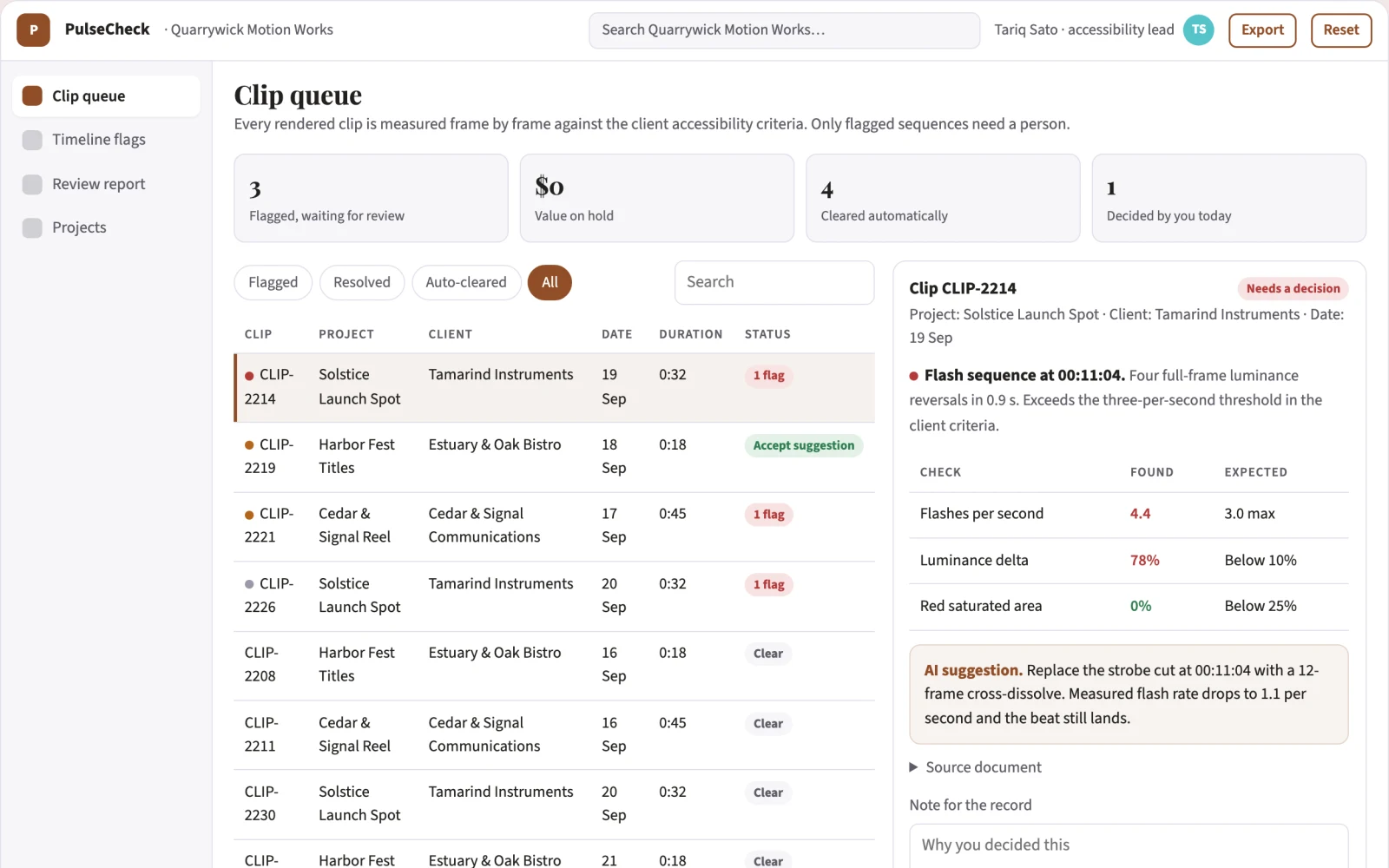Click the Export button
This screenshot has width=1389, height=868.
[1262, 30]
